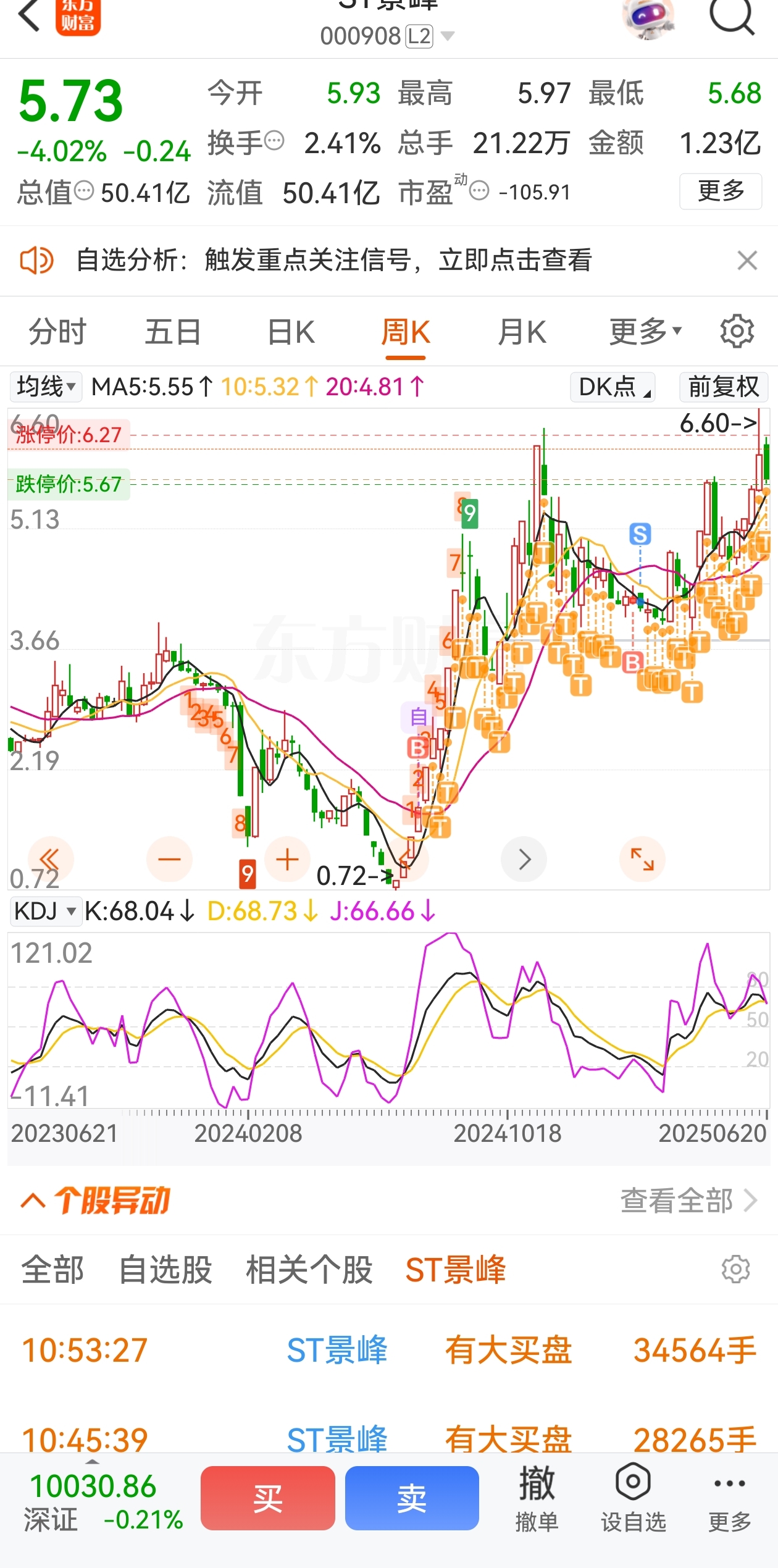Tap the speaker announcement icon
Viewport: 778px width, 1568px height.
(x=36, y=260)
